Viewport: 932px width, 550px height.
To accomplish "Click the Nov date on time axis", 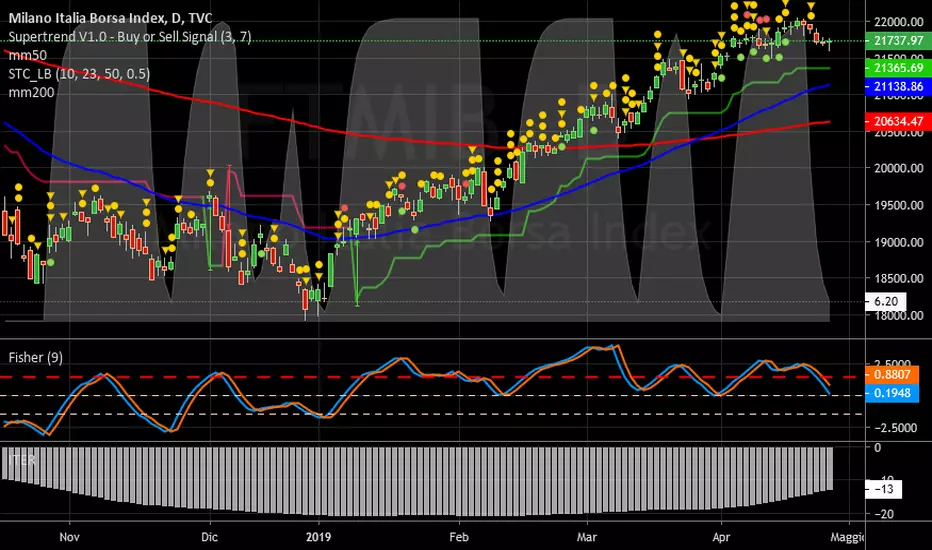I will (x=70, y=537).
